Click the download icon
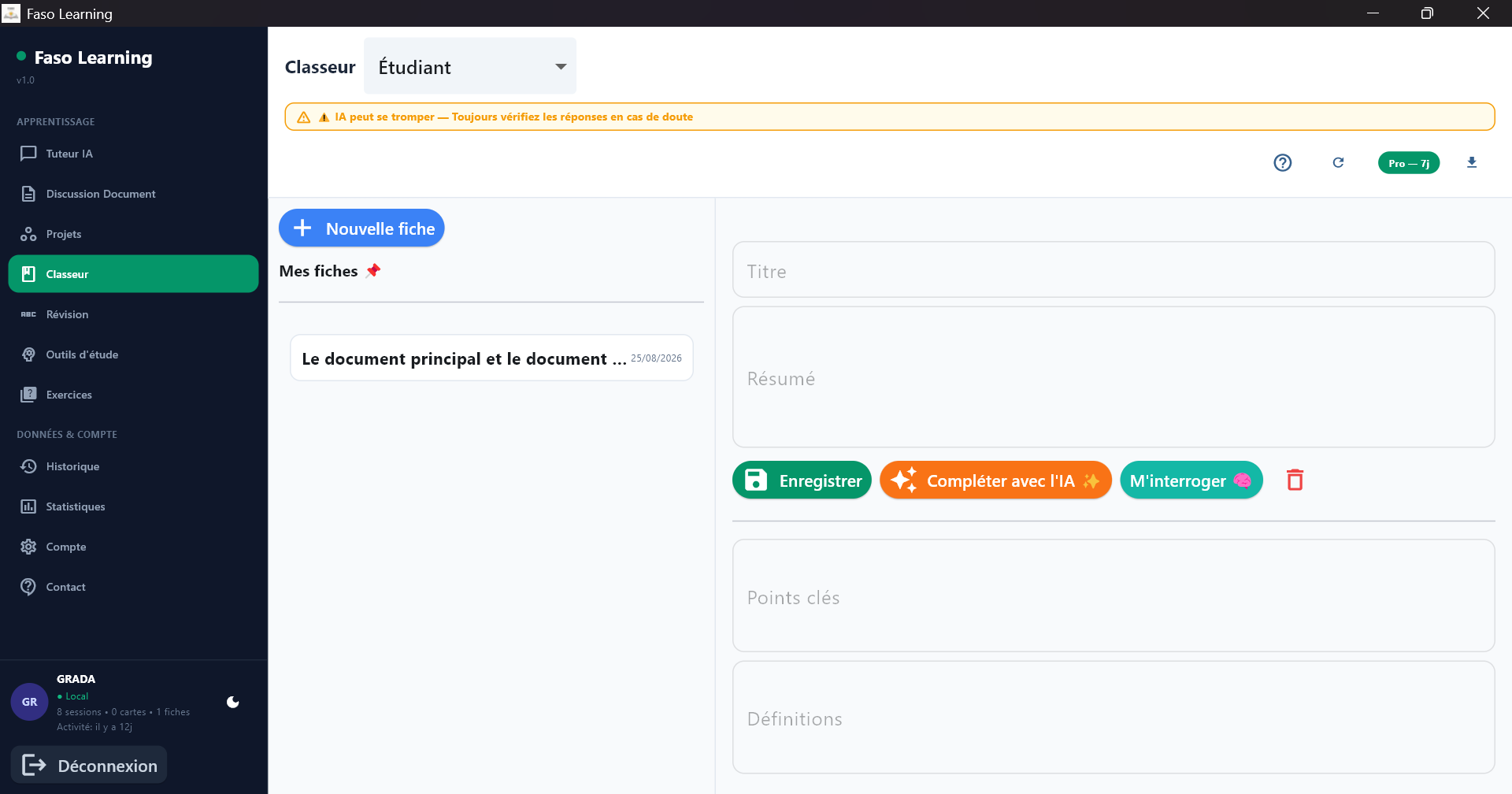 click(x=1472, y=162)
